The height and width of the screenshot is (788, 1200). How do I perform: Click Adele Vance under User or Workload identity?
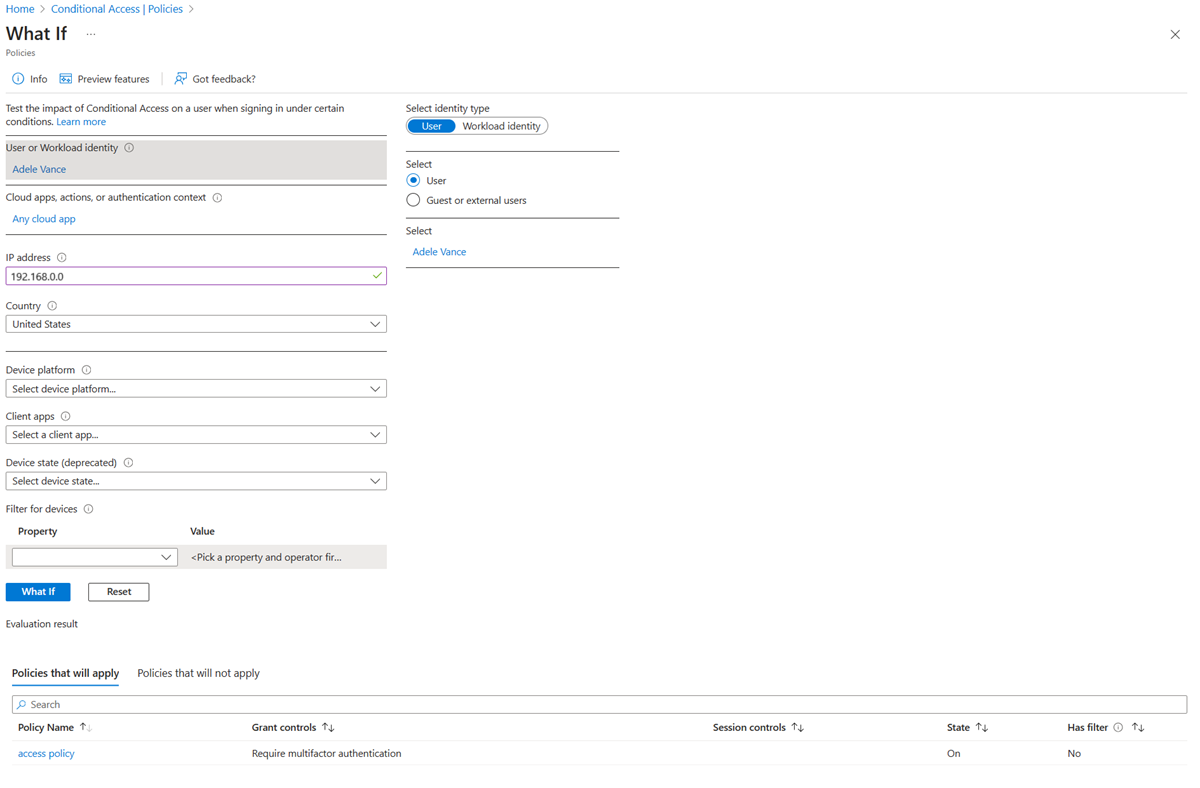[x=39, y=170]
